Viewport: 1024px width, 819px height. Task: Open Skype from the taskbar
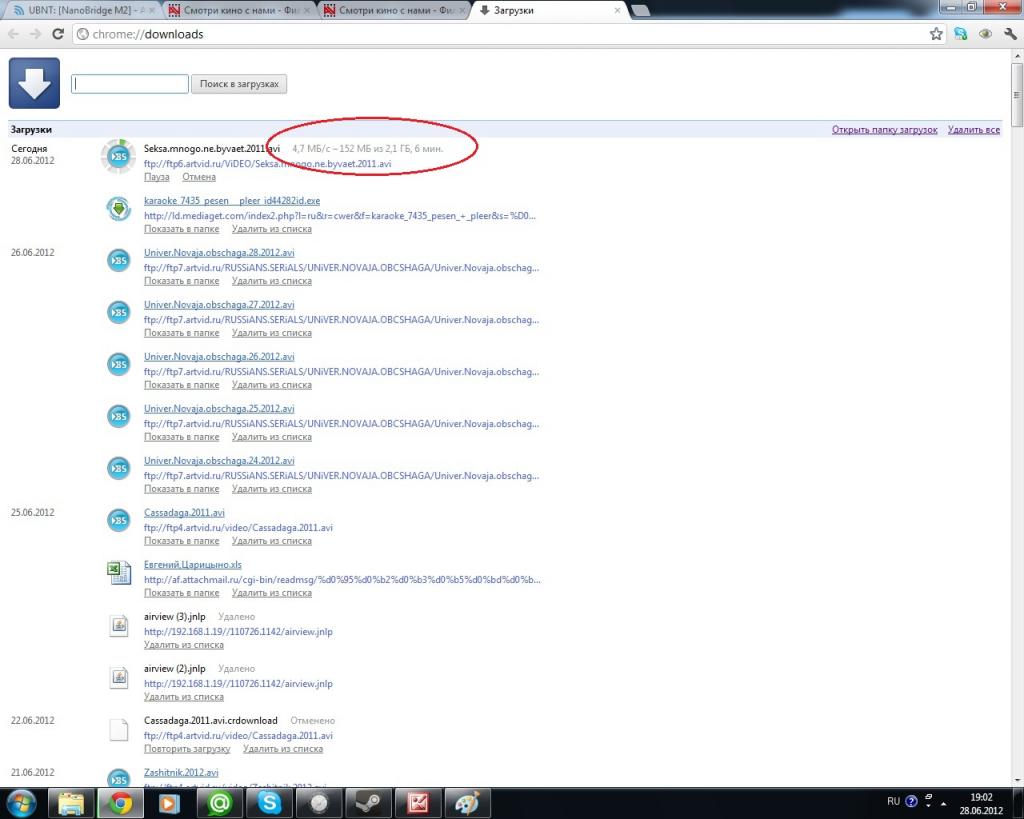[269, 803]
